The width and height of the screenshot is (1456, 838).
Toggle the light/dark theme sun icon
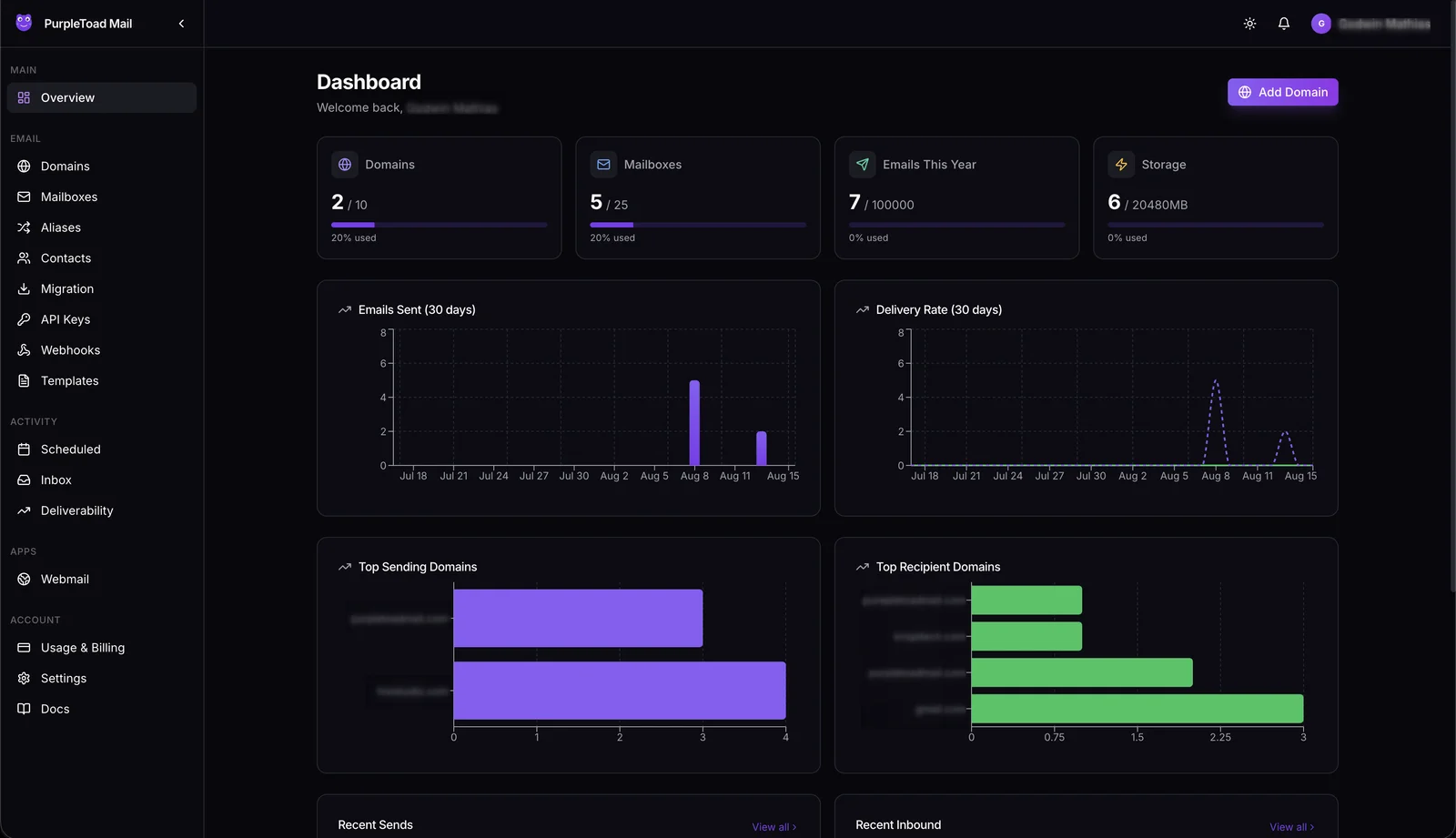[1249, 24]
